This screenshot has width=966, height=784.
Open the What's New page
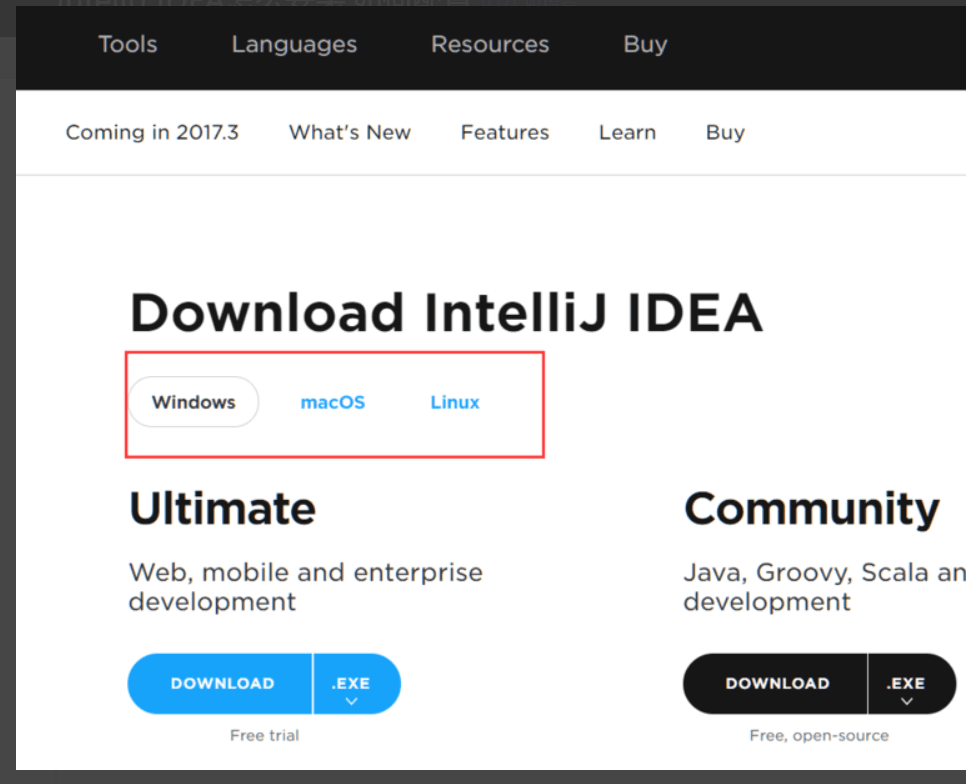coord(349,132)
